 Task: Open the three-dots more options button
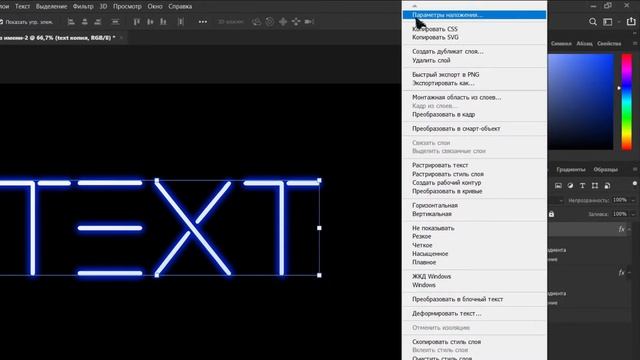(x=202, y=22)
